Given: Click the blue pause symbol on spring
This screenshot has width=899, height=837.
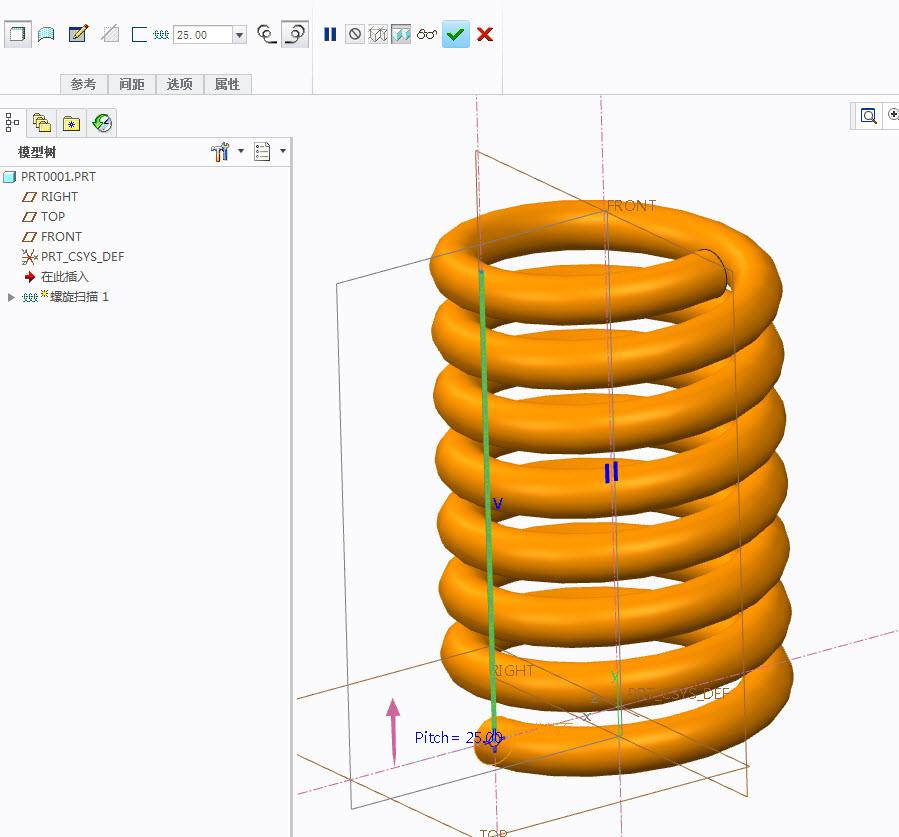Looking at the screenshot, I should (x=611, y=473).
